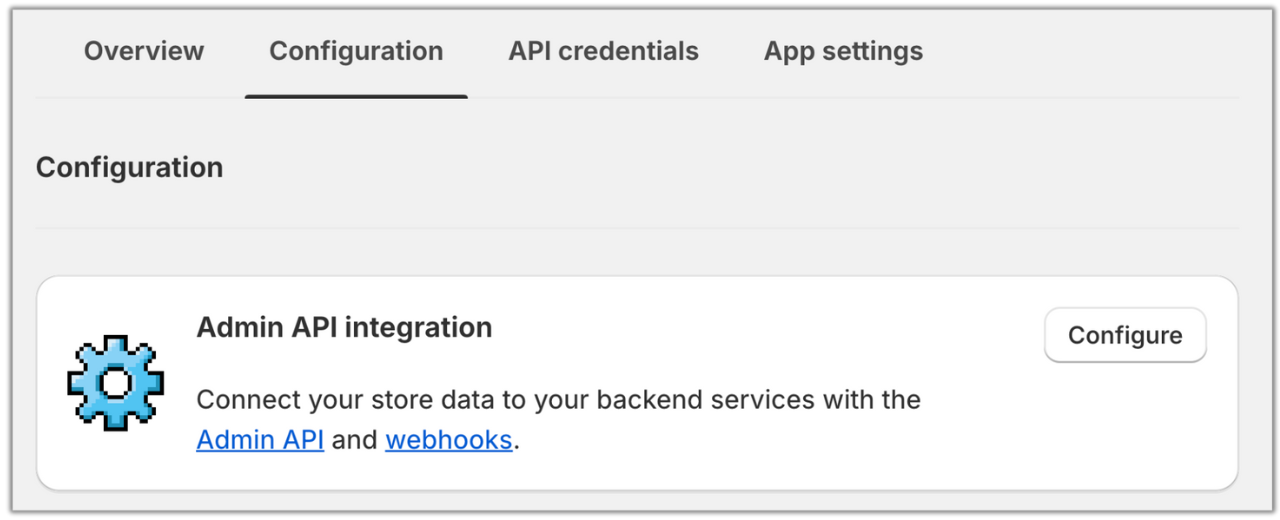Click the pixelated gear integration icon
Viewport: 1280px width, 520px height.
(115, 382)
